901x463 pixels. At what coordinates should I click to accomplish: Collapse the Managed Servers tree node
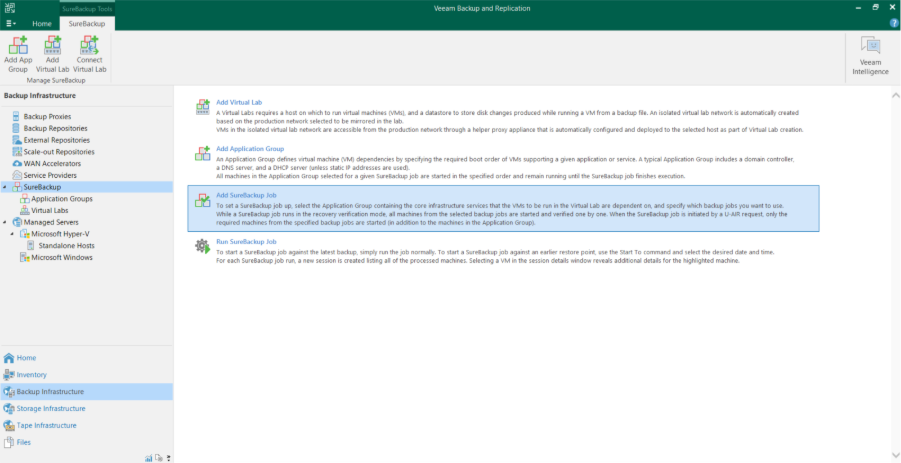pyautogui.click(x=6, y=222)
